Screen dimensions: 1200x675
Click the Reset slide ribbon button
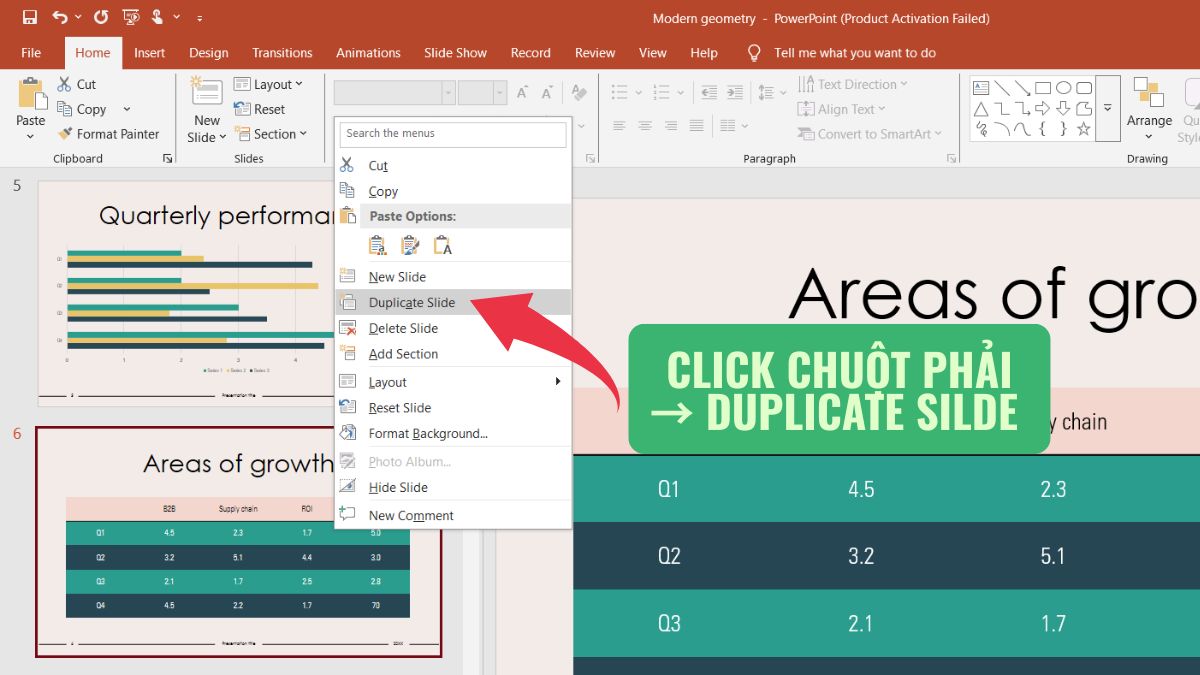259,109
